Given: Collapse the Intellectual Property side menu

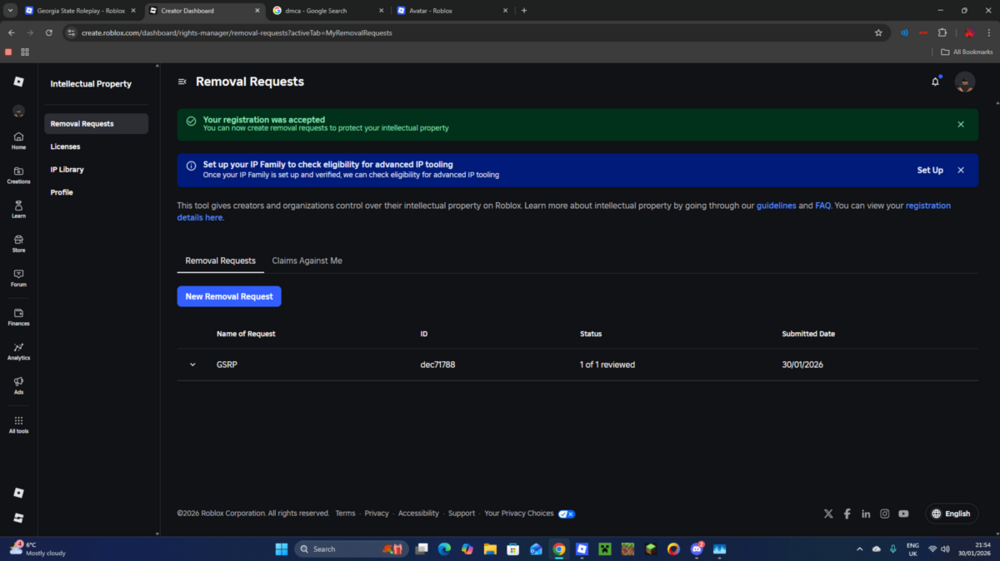Looking at the screenshot, I should click(182, 82).
